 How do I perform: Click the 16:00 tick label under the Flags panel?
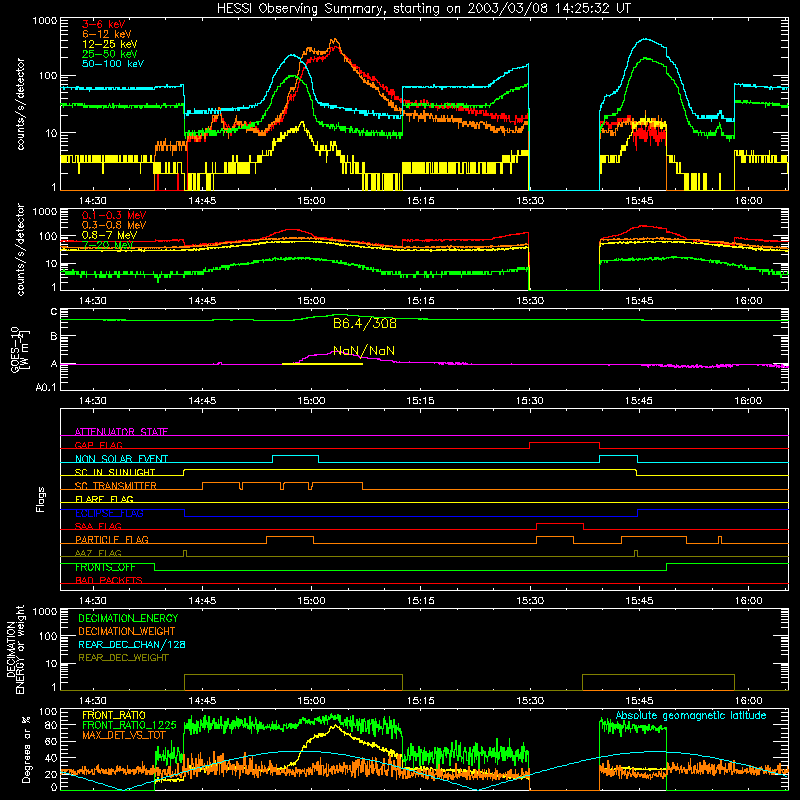click(748, 601)
